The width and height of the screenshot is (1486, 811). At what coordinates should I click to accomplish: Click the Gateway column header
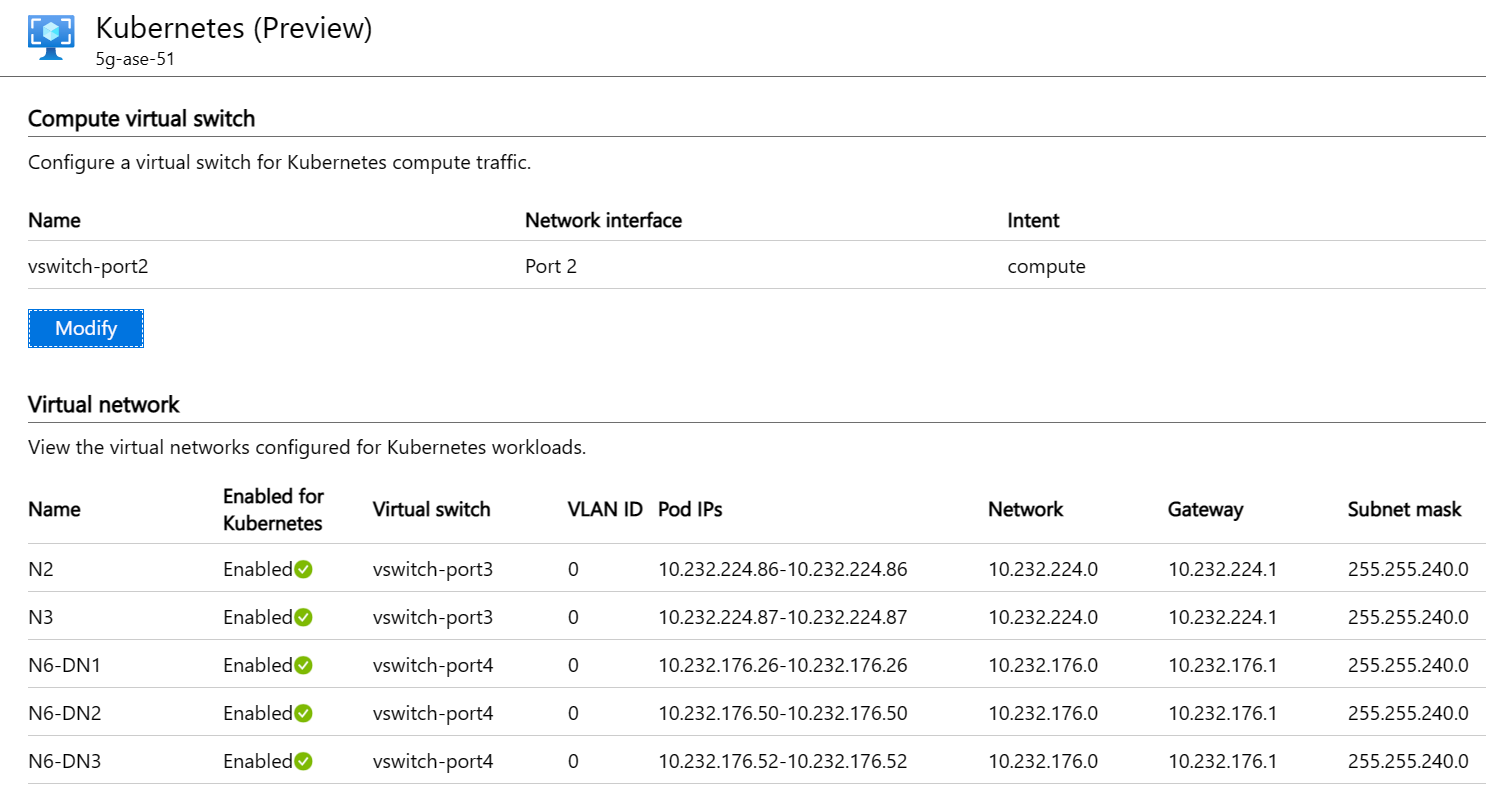point(1205,509)
